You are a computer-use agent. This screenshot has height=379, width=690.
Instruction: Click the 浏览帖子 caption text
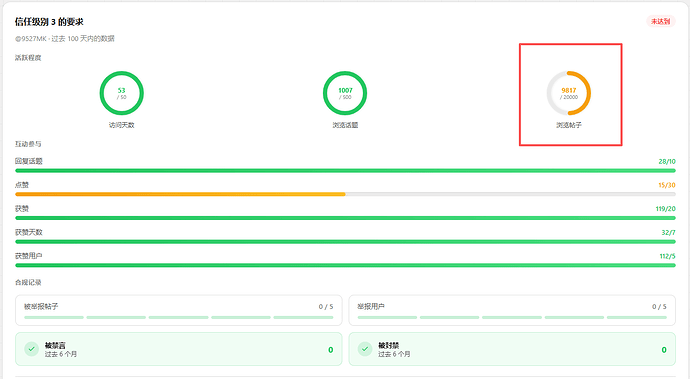click(x=569, y=125)
